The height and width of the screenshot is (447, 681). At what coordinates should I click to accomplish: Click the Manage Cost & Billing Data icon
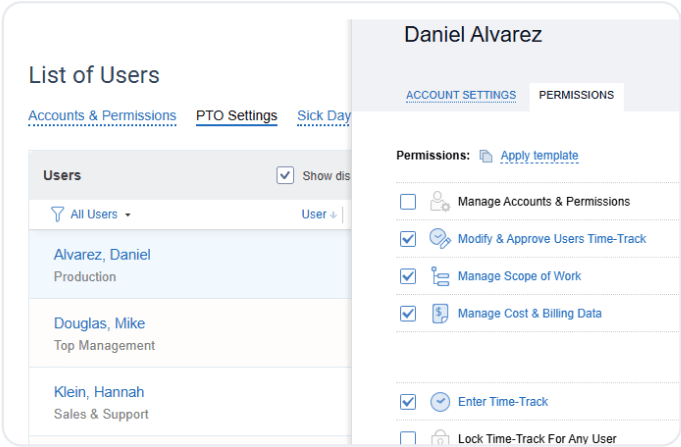[439, 313]
